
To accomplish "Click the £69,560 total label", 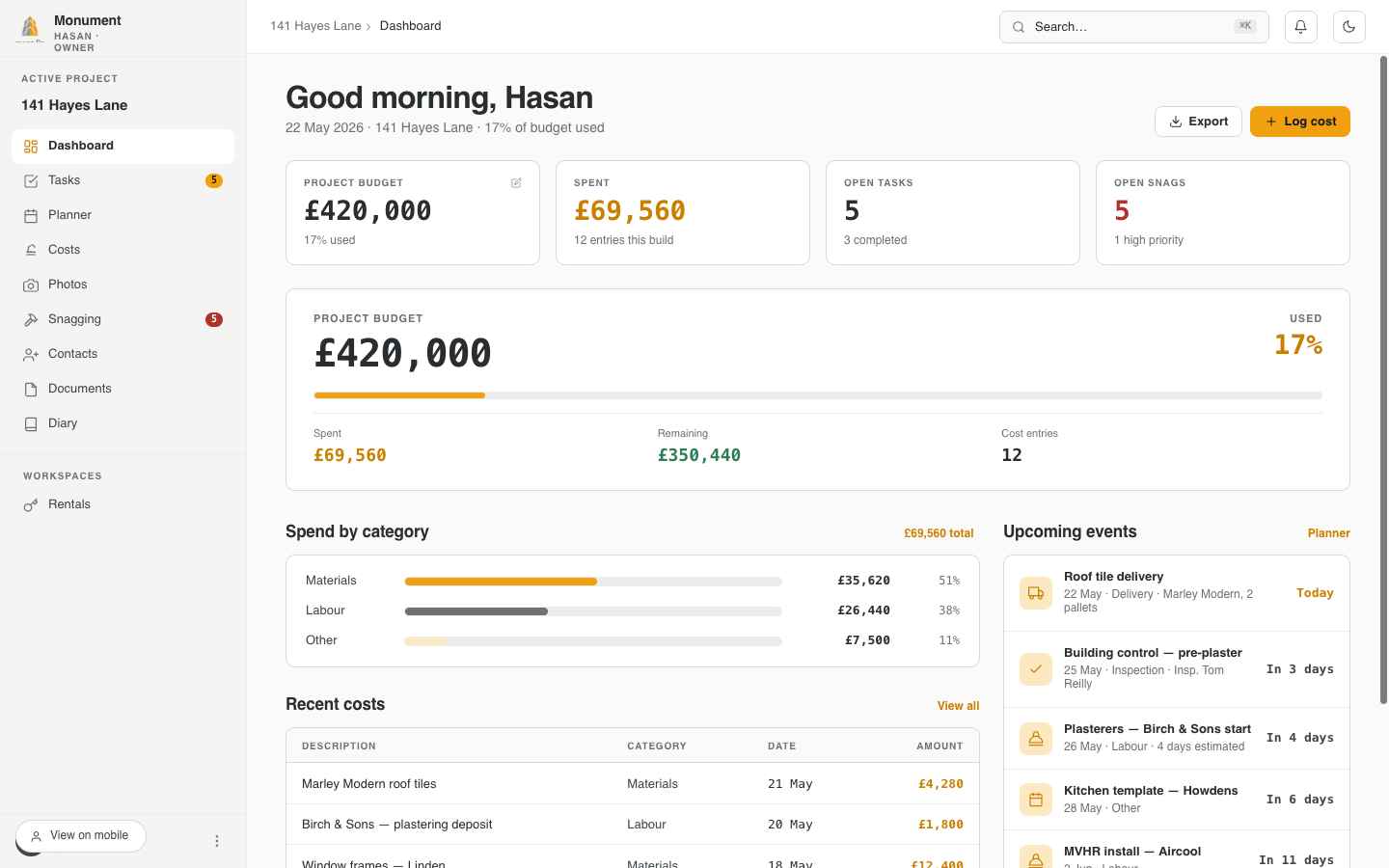I will 938,533.
